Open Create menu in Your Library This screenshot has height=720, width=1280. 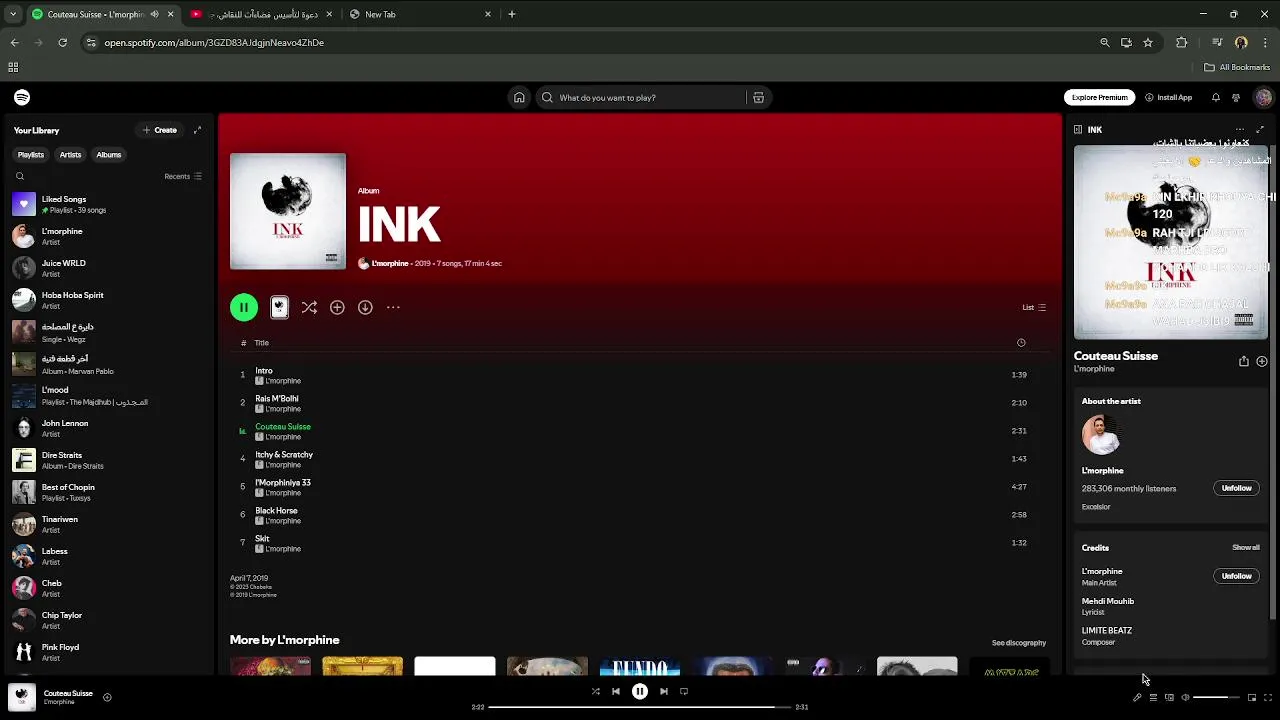[x=160, y=130]
